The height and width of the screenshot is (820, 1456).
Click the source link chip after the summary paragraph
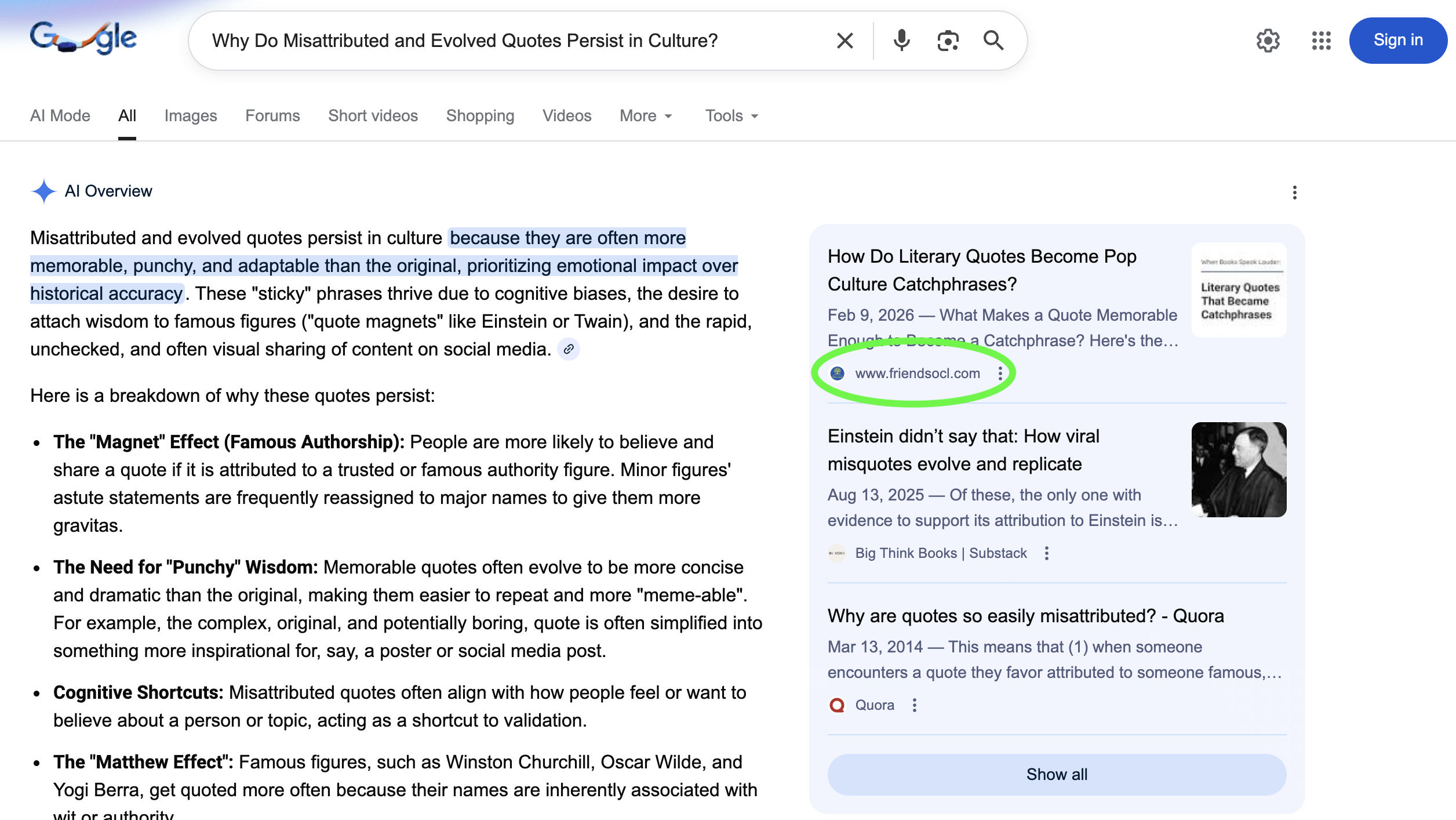coord(569,349)
